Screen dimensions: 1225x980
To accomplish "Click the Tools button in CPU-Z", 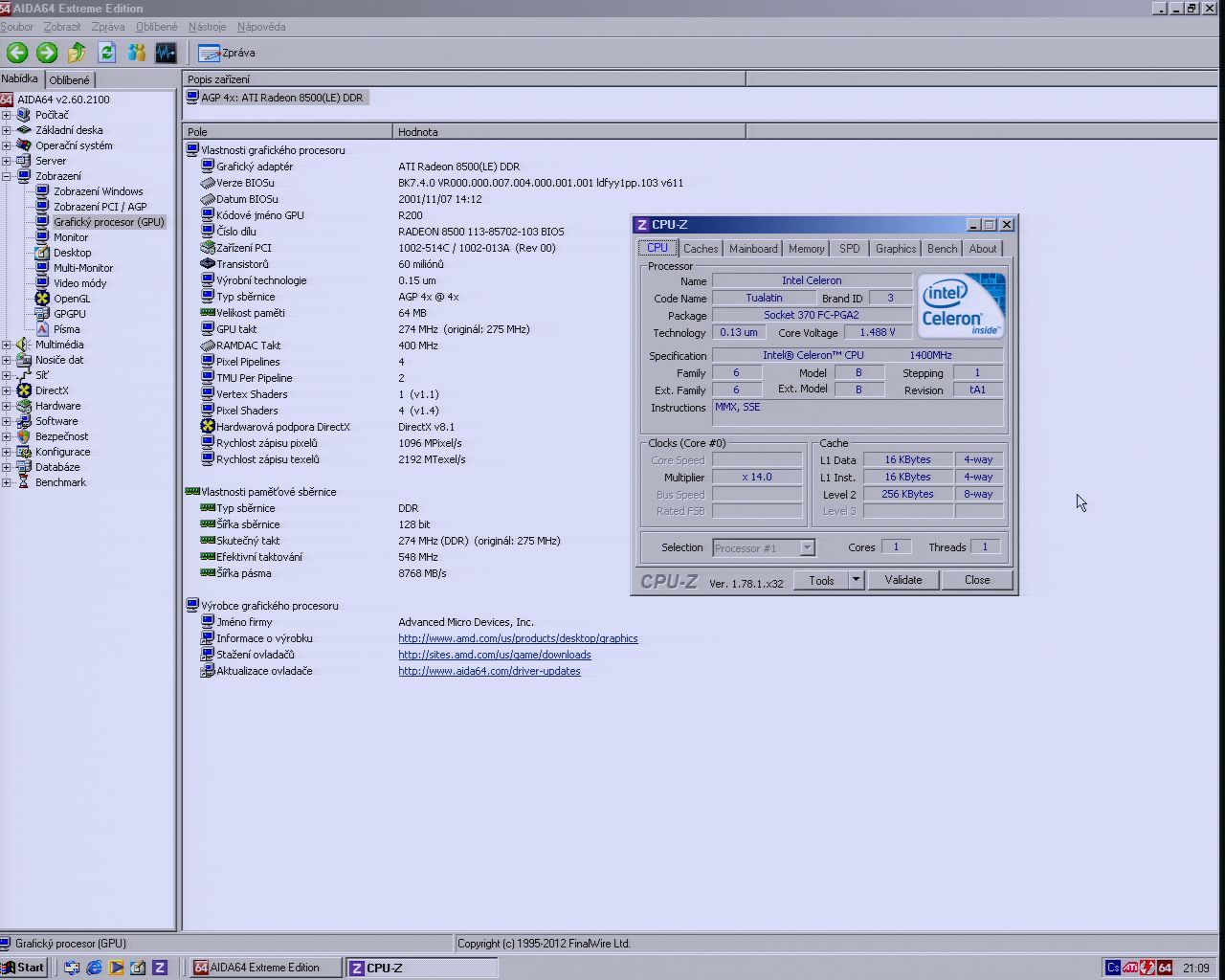I will 821,580.
